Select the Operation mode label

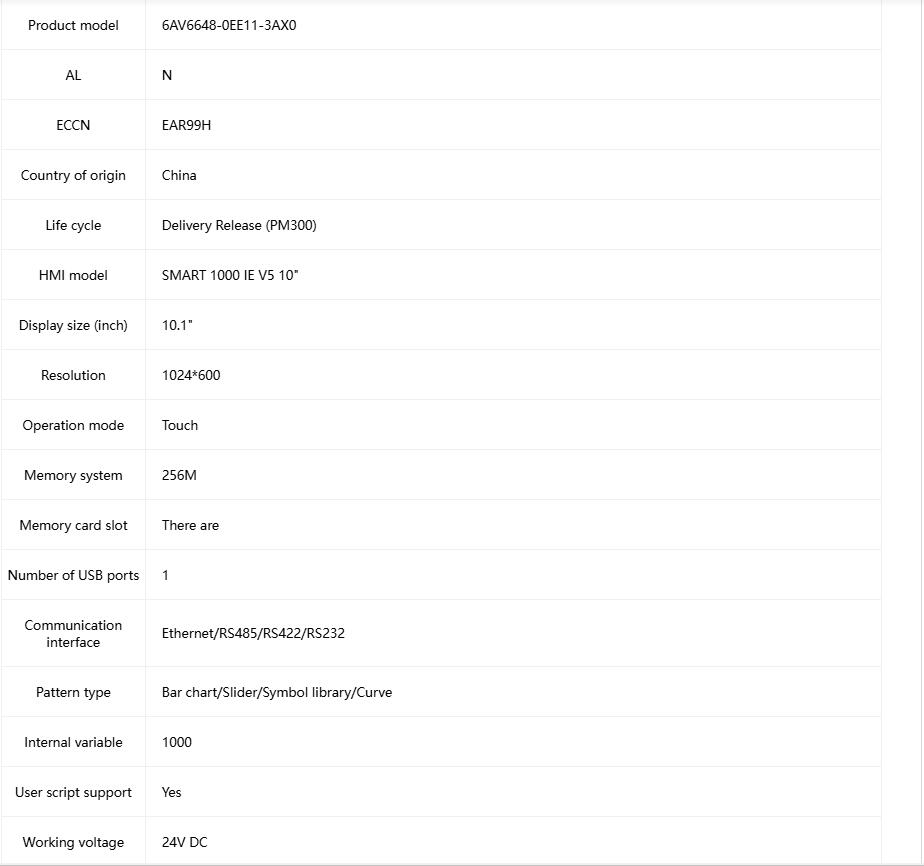tap(73, 425)
